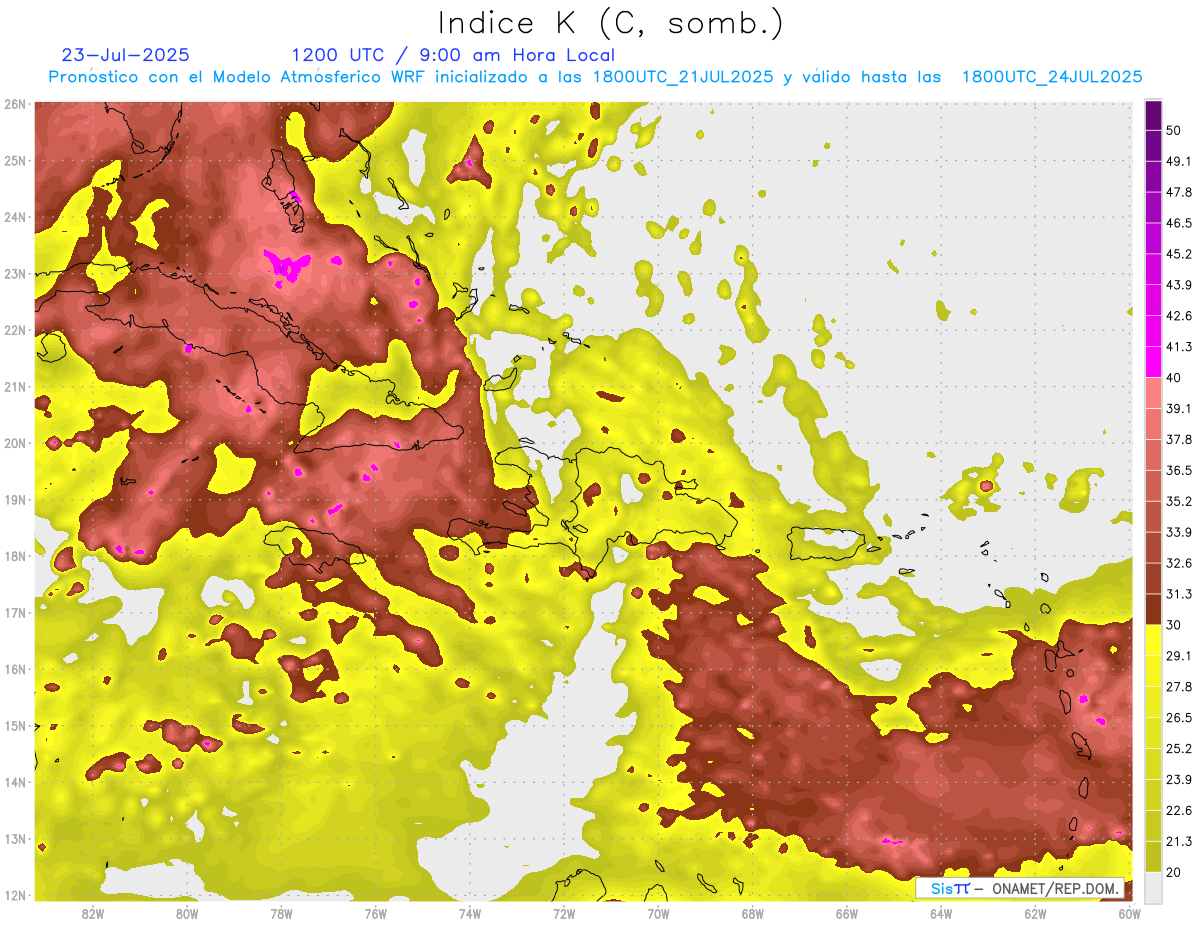
Task: Click the color bar value '25.2'
Action: tap(1178, 749)
